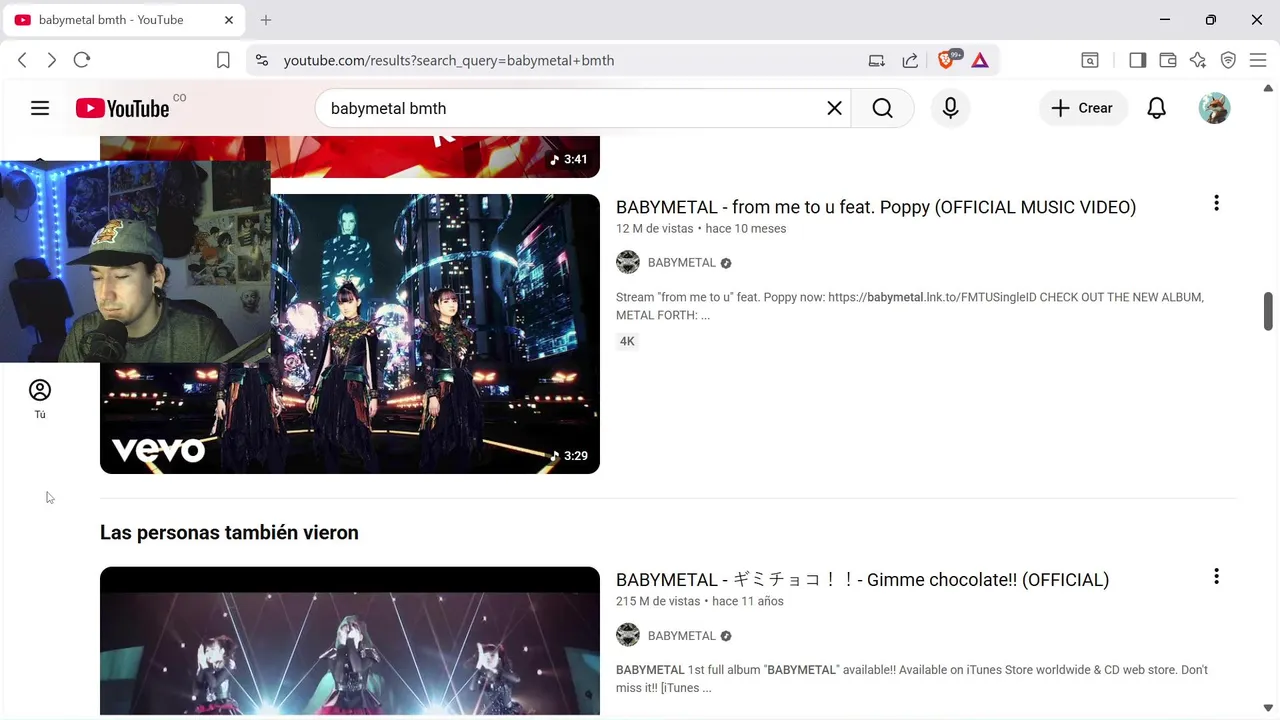Open the Tú sidebar section
Viewport: 1280px width, 720px height.
click(x=40, y=398)
